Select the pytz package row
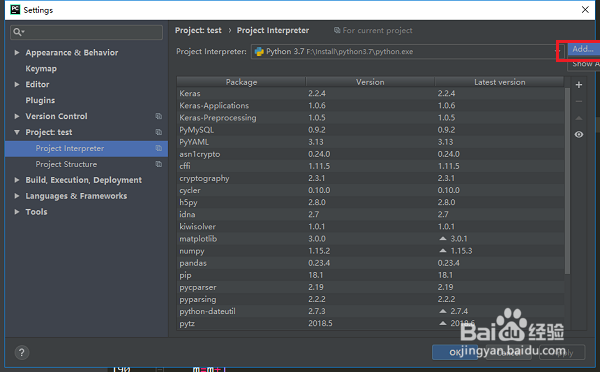600x372 pixels. point(370,323)
